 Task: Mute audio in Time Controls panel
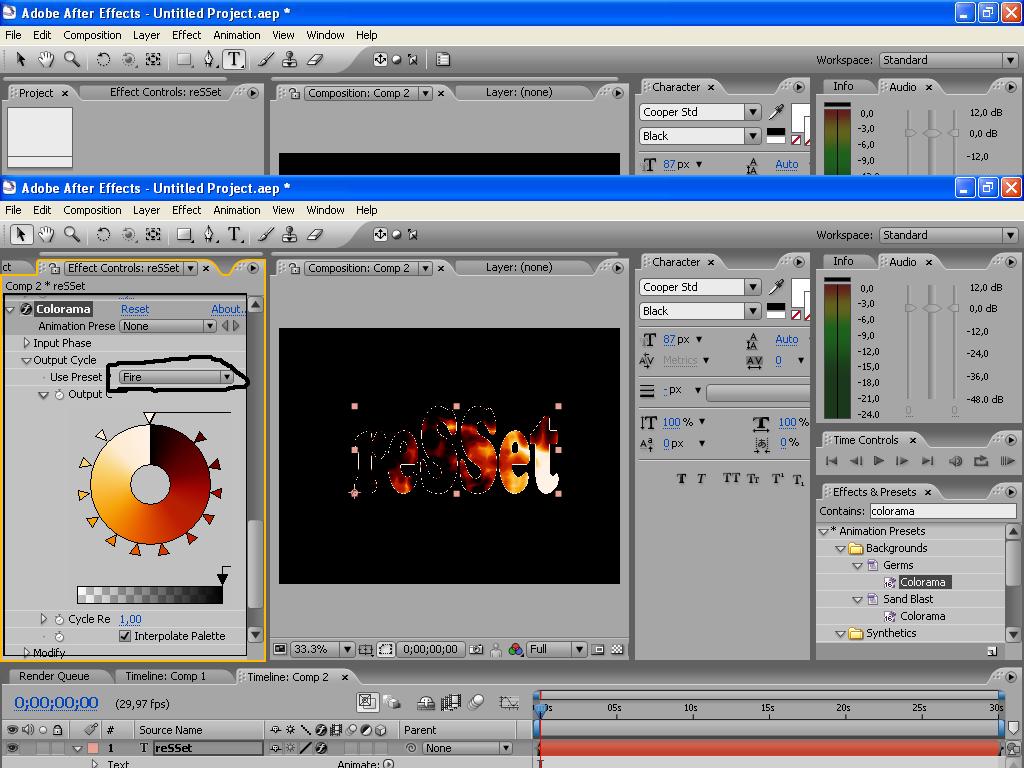[955, 461]
